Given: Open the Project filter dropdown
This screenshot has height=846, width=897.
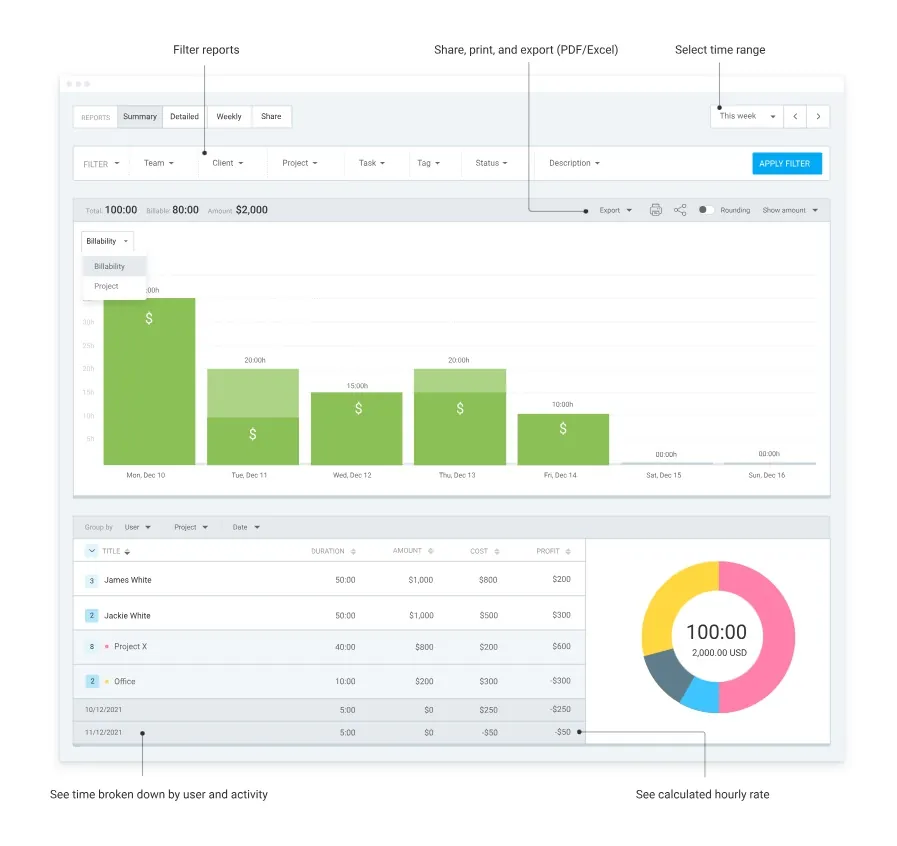Looking at the screenshot, I should point(300,163).
